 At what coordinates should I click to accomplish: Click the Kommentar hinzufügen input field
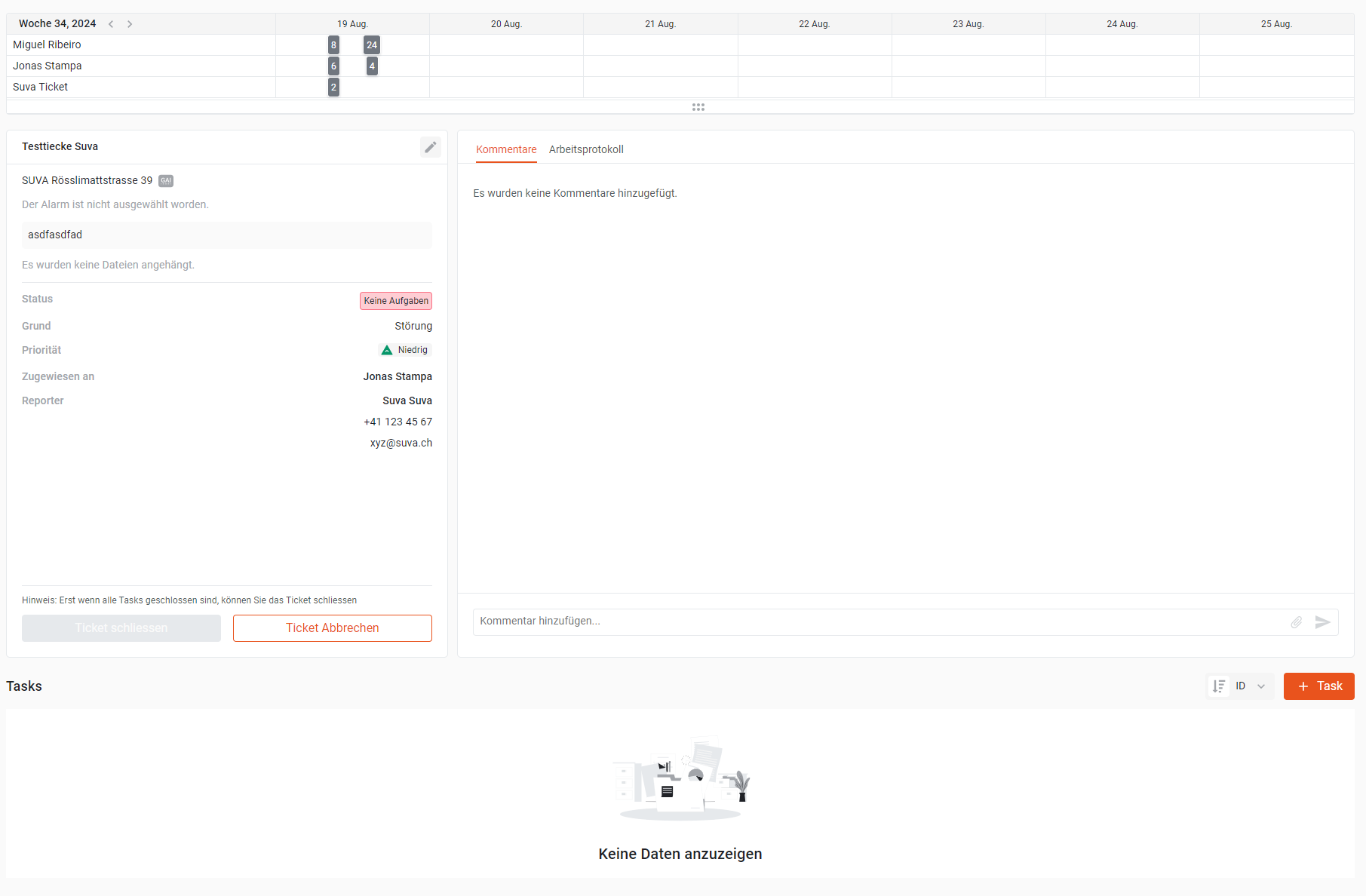tap(879, 621)
